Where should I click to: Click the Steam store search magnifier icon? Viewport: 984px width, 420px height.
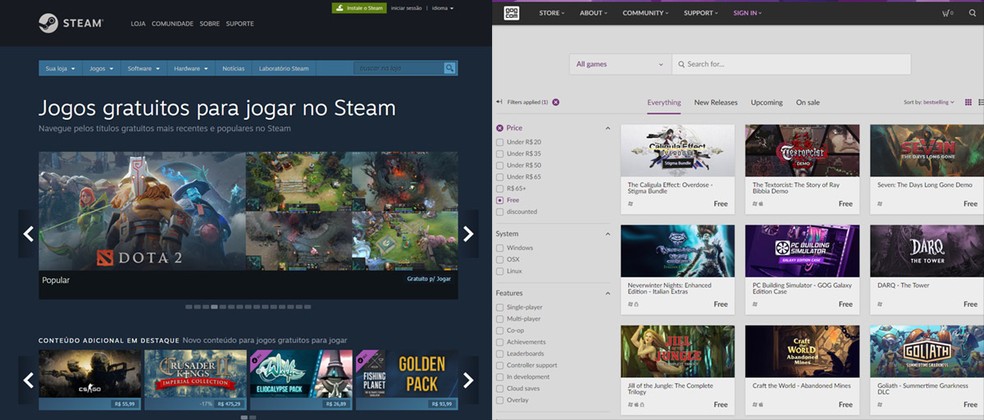(x=450, y=68)
